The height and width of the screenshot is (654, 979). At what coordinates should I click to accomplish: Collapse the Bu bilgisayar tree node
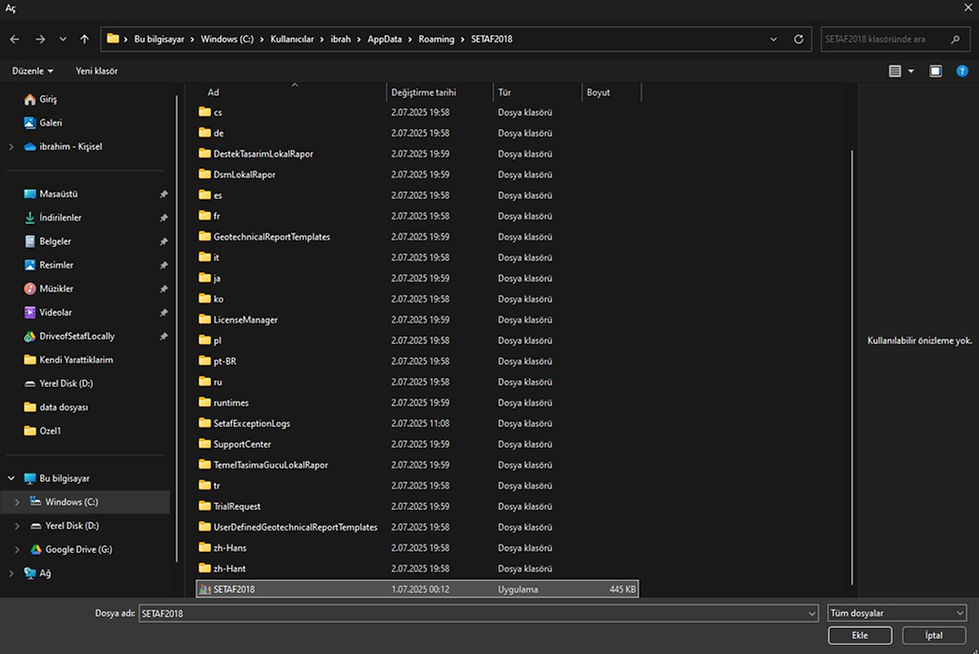pyautogui.click(x=11, y=479)
